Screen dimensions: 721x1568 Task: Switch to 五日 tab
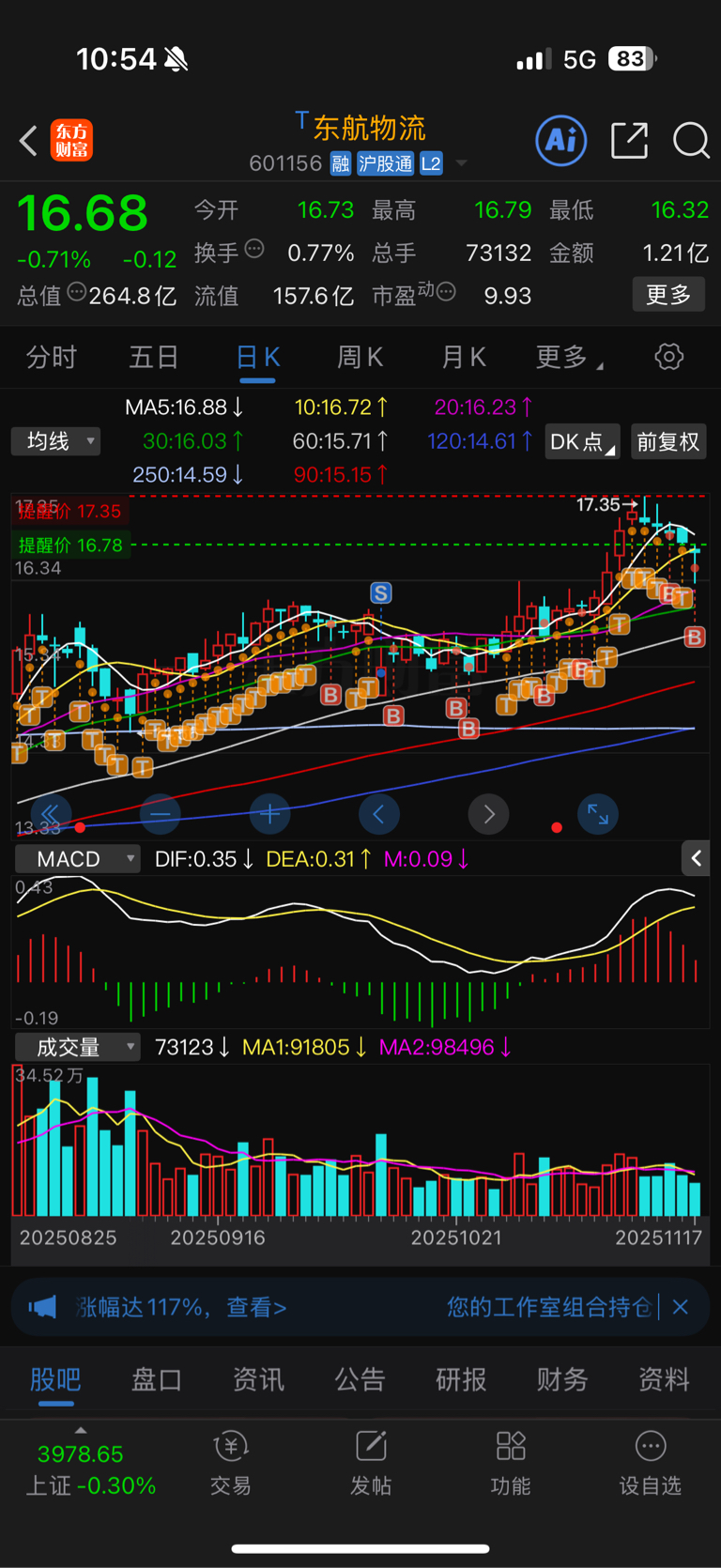click(154, 358)
